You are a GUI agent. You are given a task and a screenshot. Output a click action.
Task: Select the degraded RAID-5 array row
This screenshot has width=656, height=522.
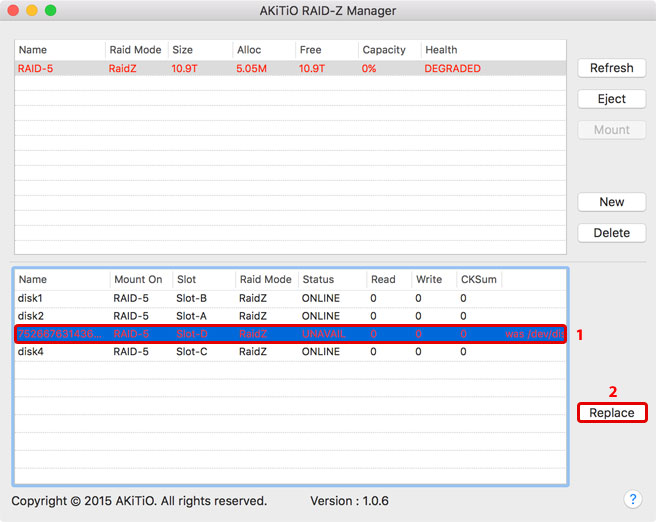pyautogui.click(x=290, y=69)
